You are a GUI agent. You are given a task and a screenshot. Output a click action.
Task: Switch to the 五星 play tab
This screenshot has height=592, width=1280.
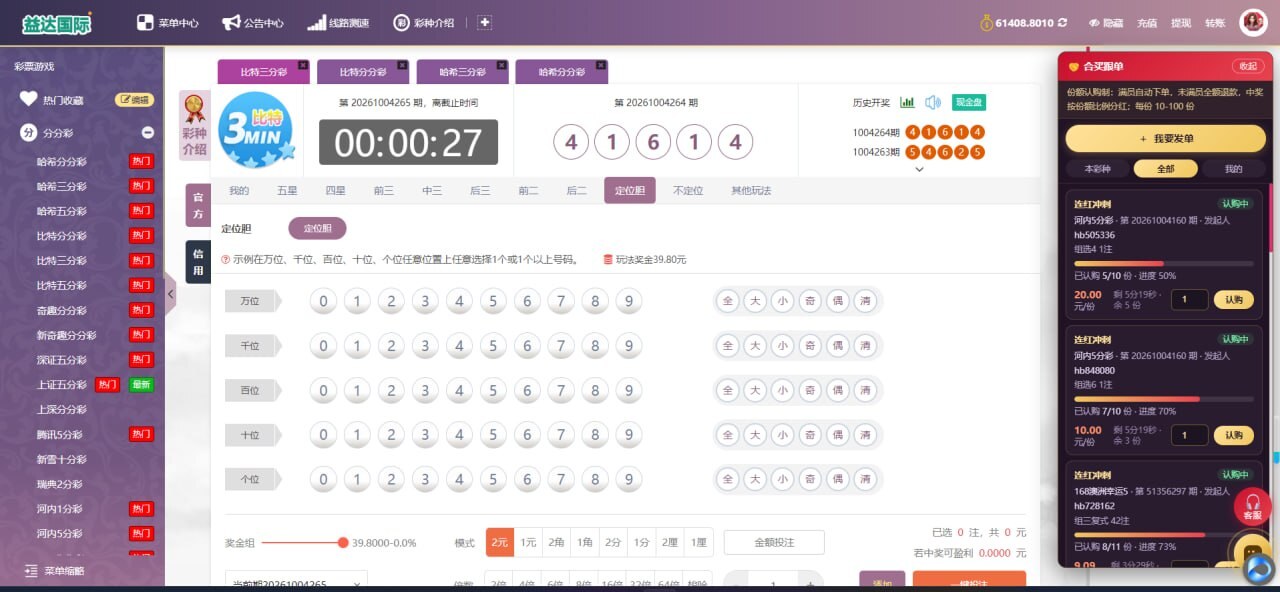click(287, 190)
